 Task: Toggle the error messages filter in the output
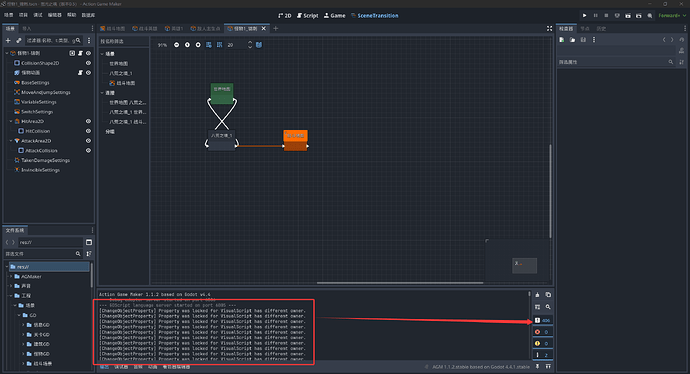(542, 332)
